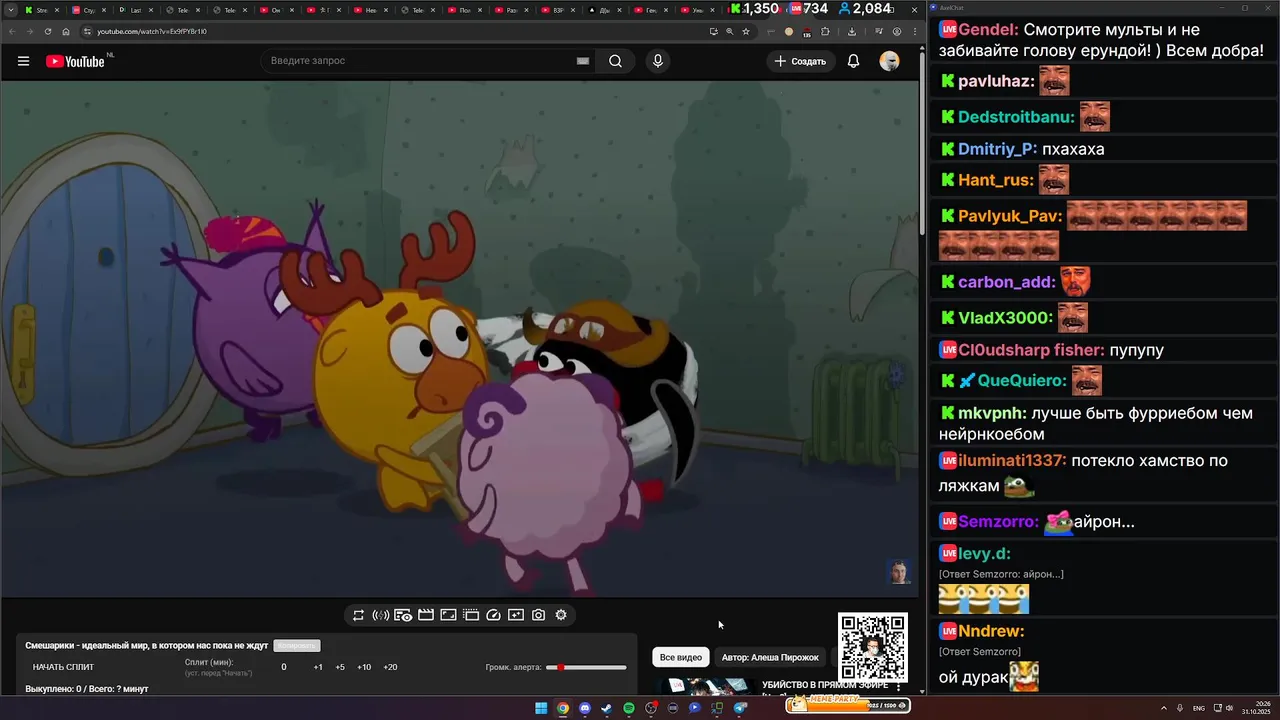Screen dimensions: 1280x720
Task: Start voice search with the microphone icon
Action: click(x=657, y=61)
